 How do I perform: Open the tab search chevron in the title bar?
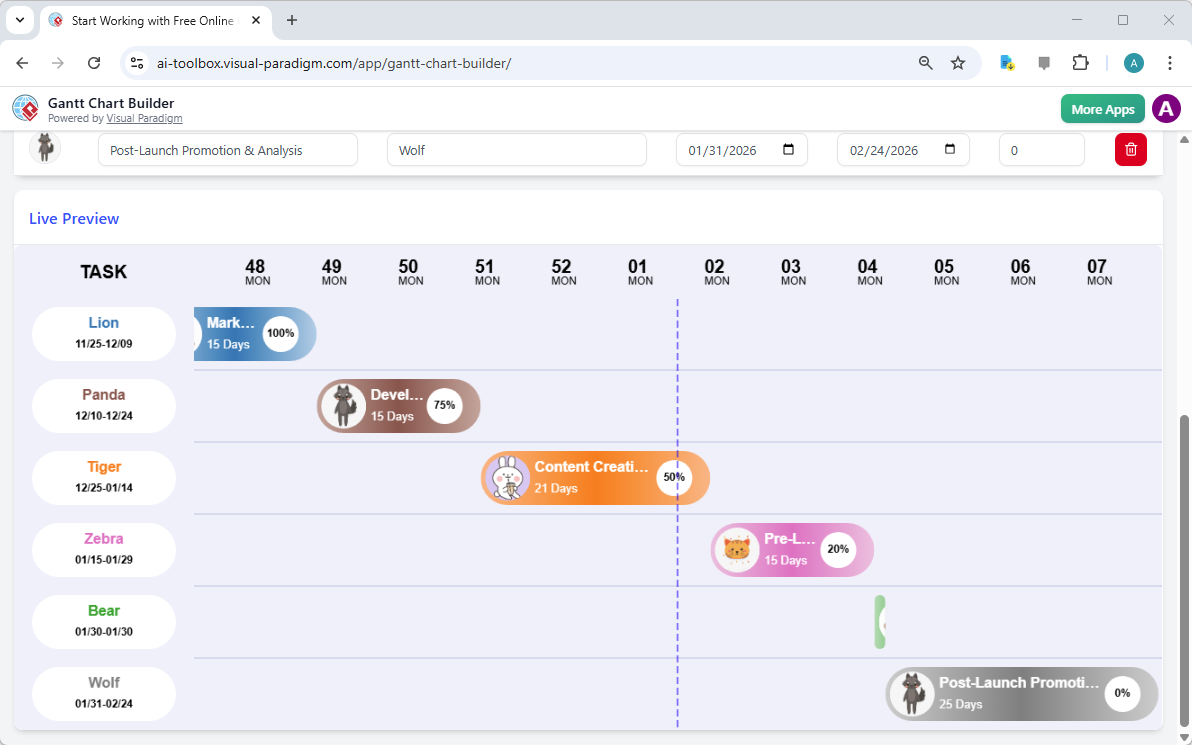pos(19,20)
